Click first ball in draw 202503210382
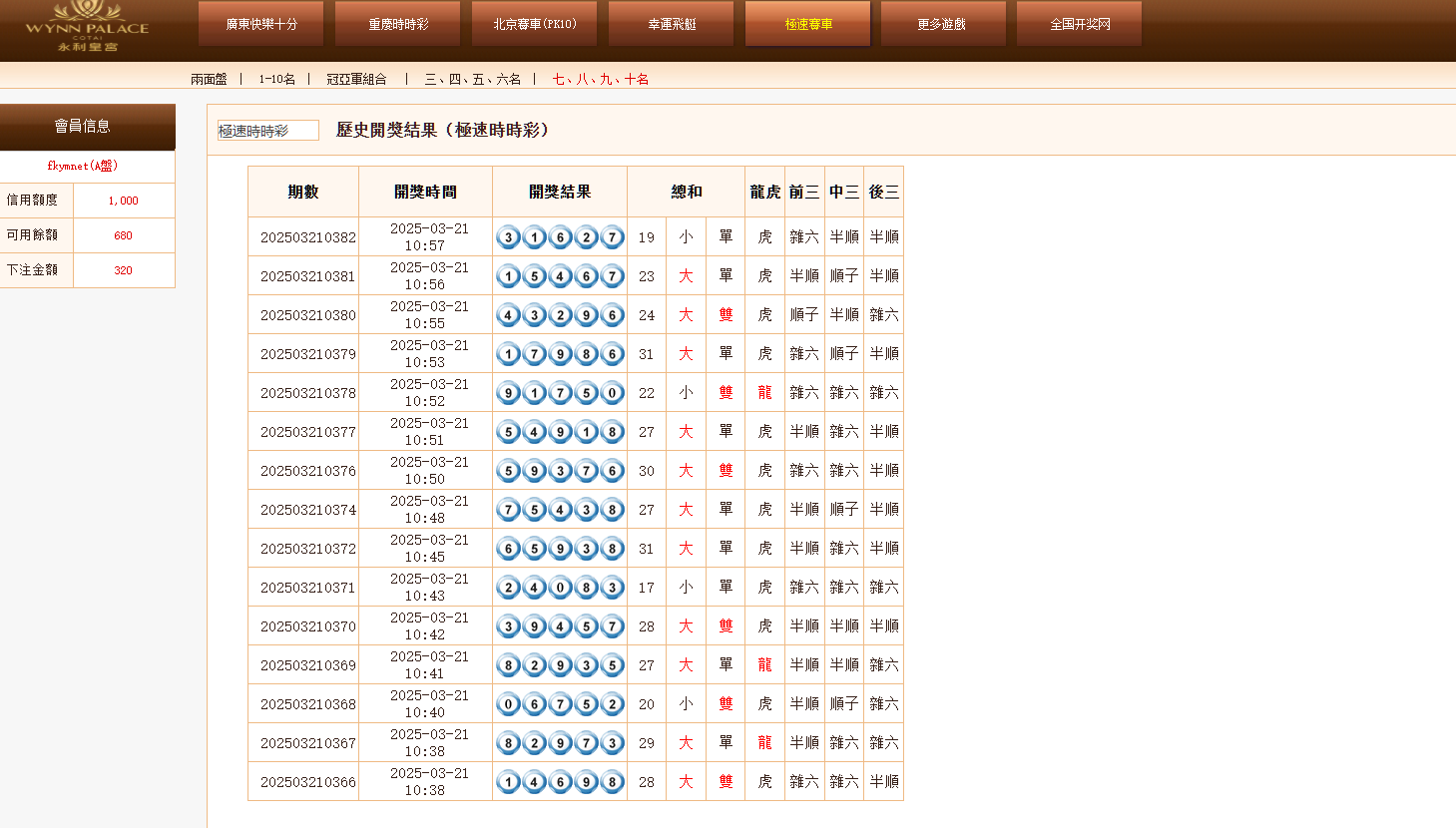1456x828 pixels. [x=508, y=237]
